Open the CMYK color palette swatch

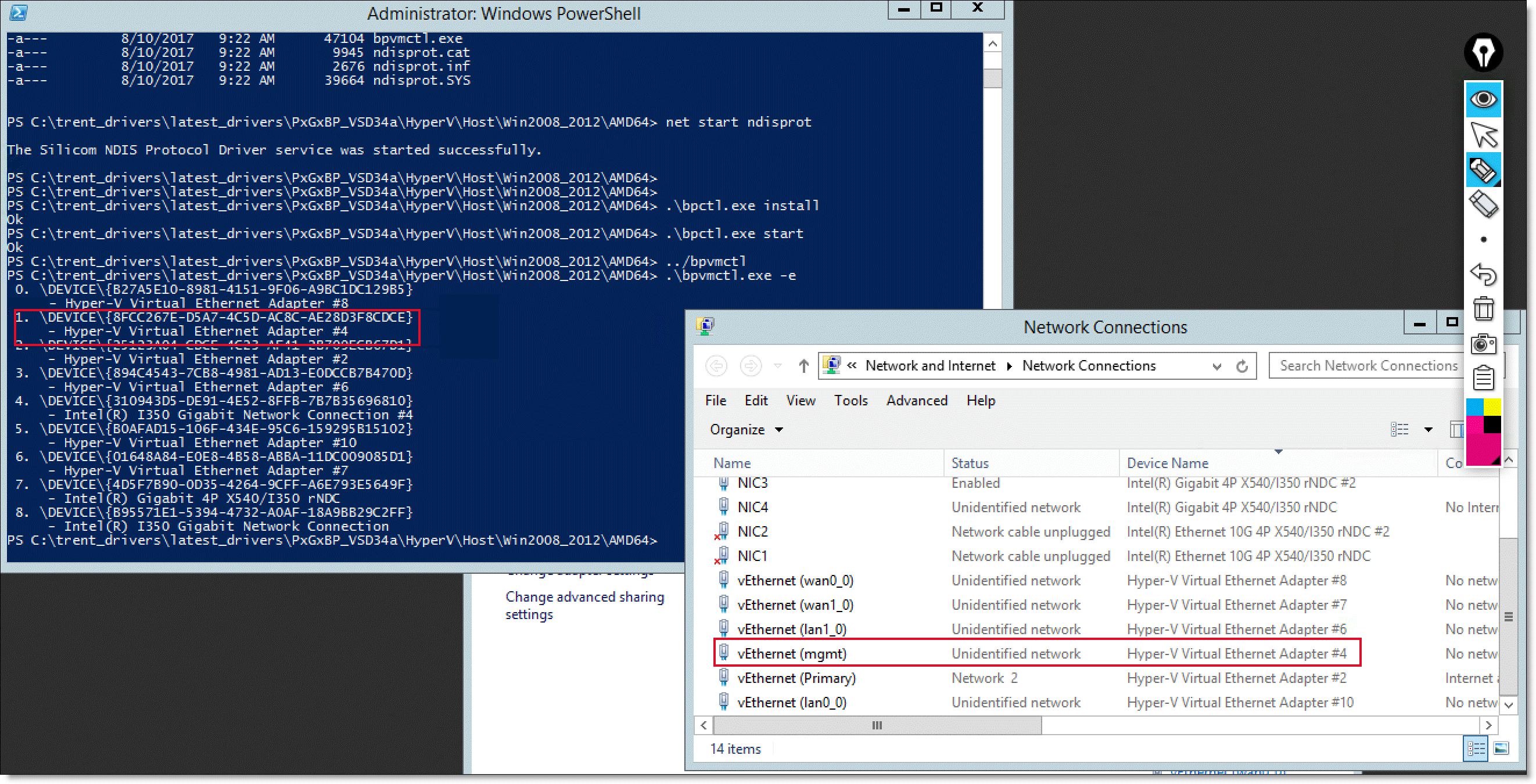point(1483,431)
